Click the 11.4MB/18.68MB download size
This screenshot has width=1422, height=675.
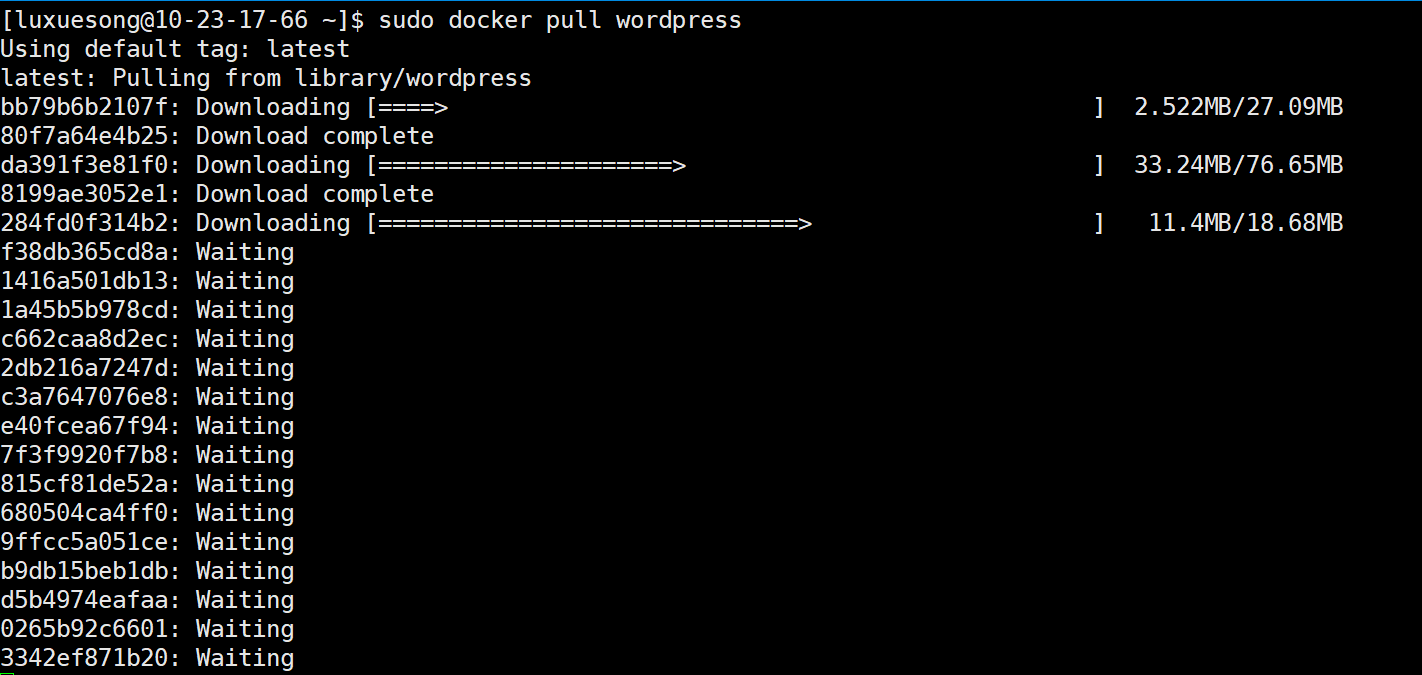point(1245,223)
